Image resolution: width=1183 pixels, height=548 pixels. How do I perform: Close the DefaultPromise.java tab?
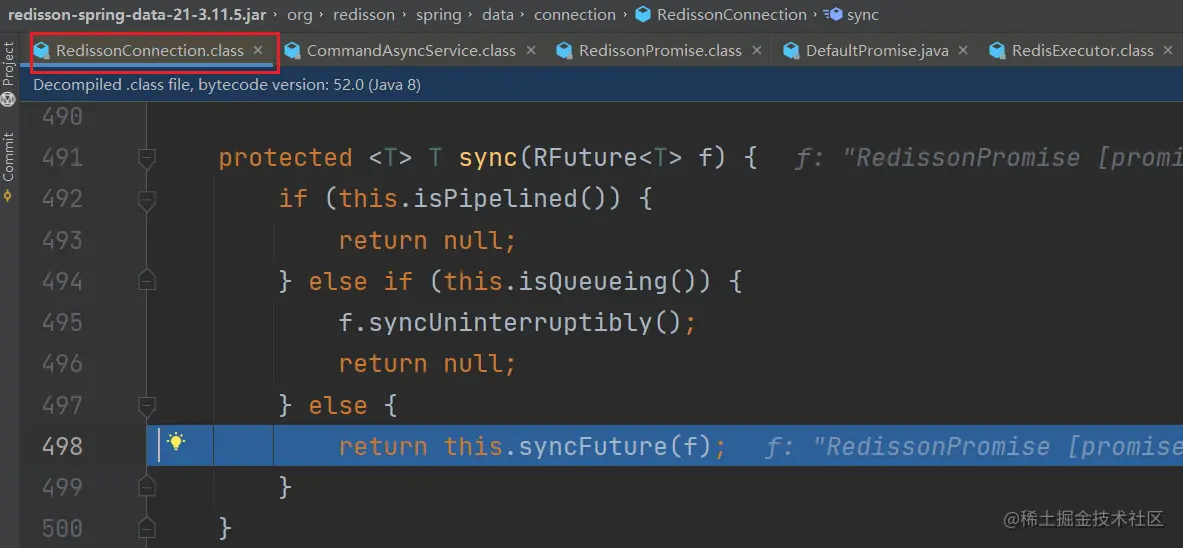963,50
